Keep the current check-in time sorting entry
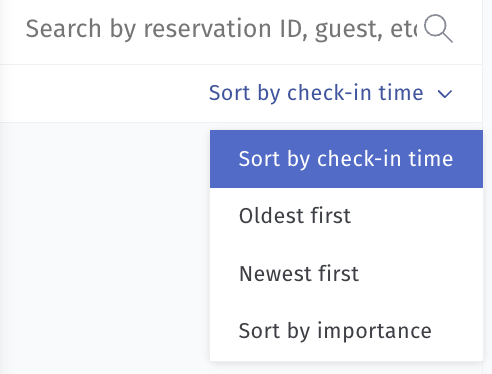The height and width of the screenshot is (374, 492). point(346,159)
